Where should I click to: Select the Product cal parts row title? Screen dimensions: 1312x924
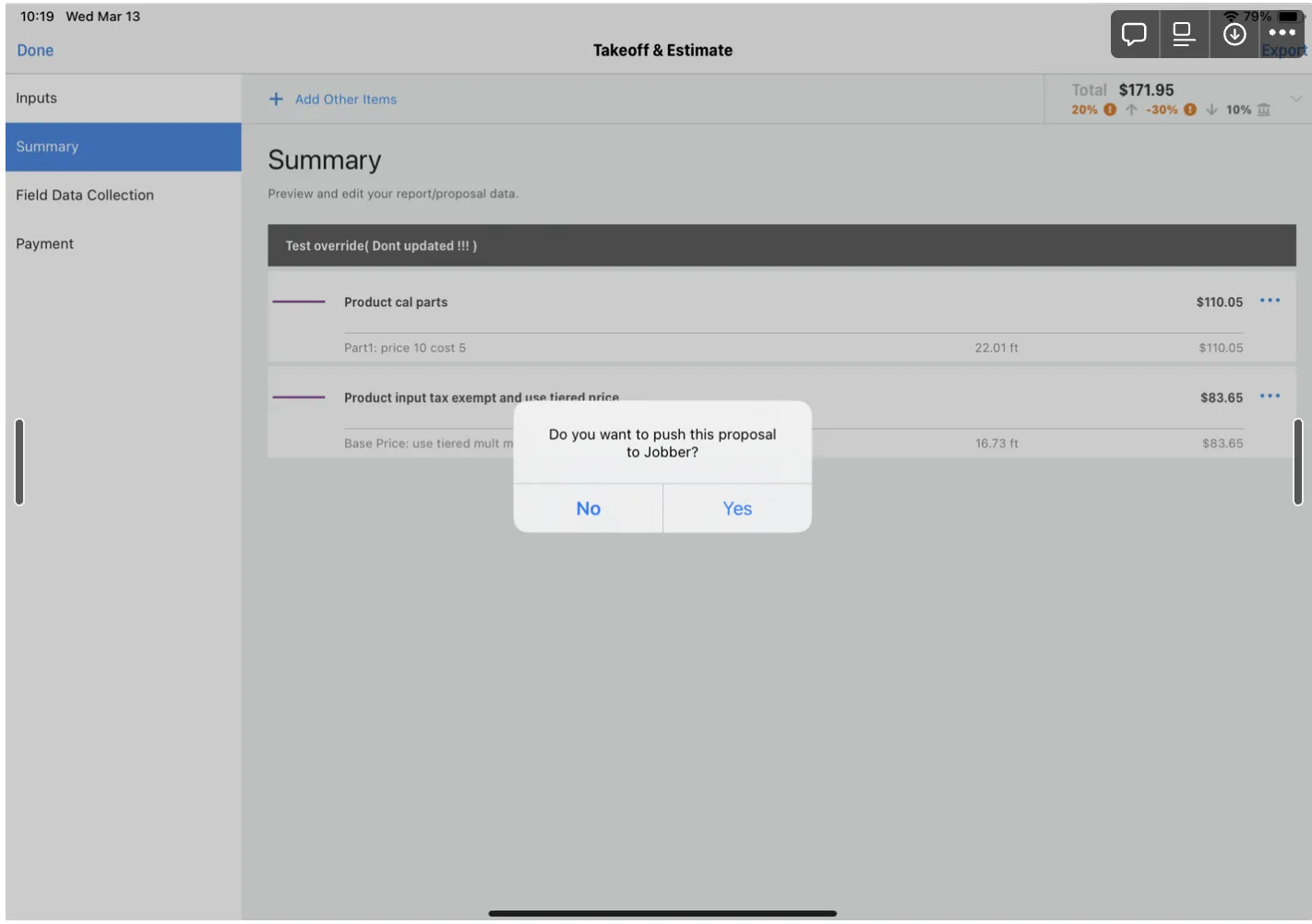[x=396, y=302]
